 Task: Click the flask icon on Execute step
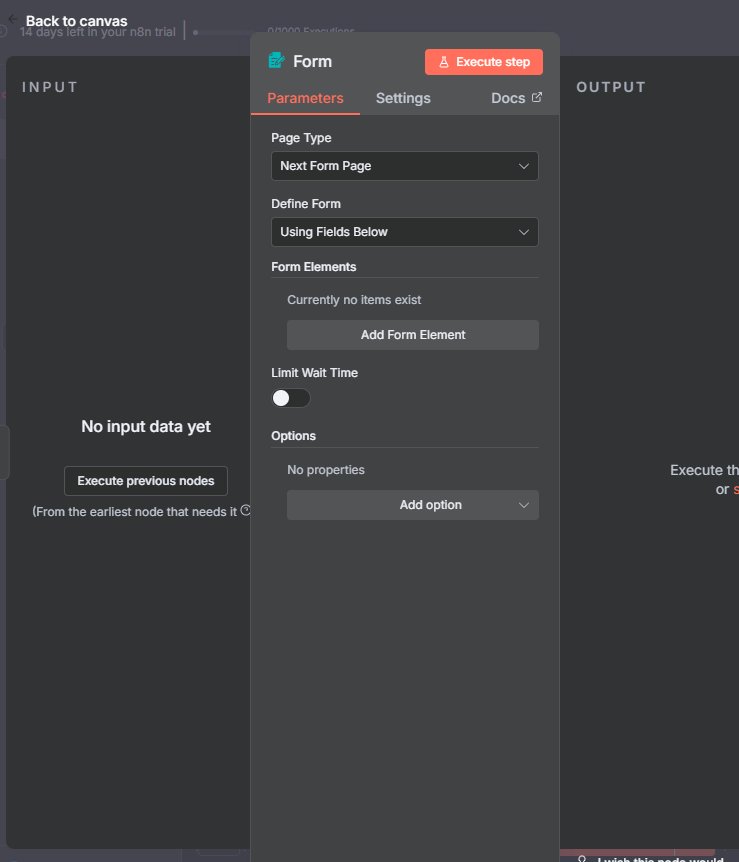pos(443,62)
